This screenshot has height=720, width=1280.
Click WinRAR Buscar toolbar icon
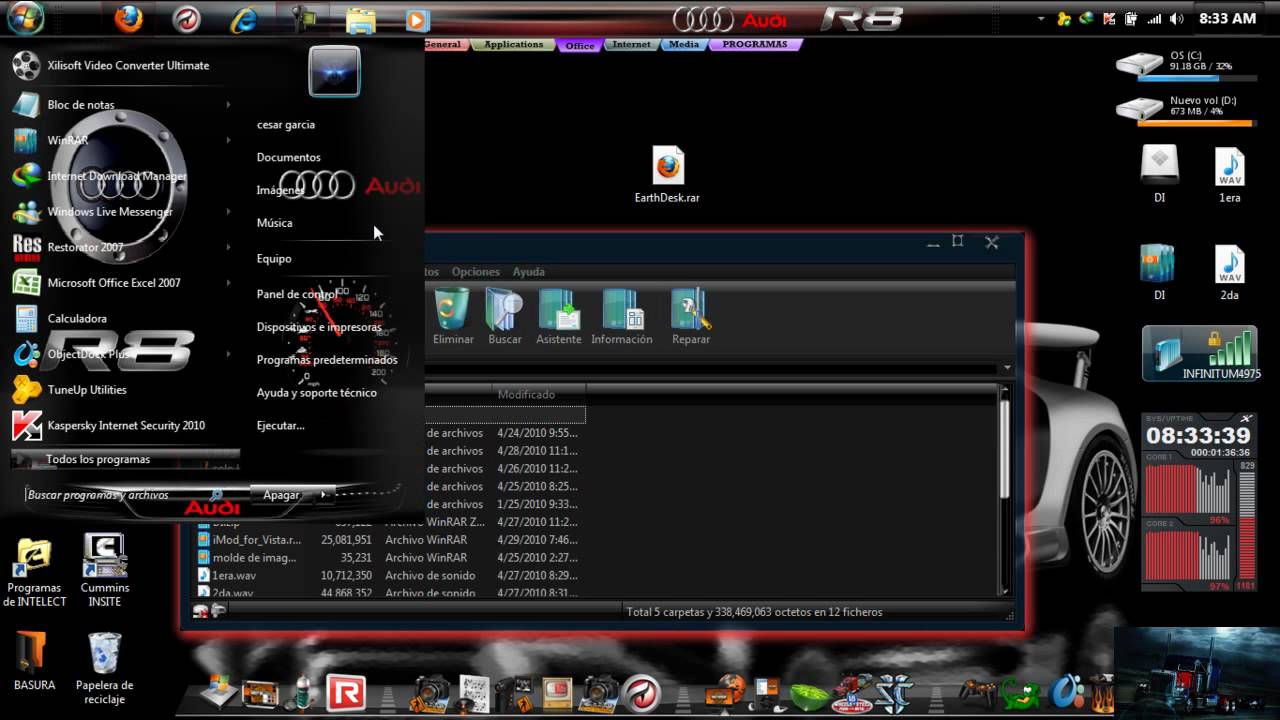(505, 317)
